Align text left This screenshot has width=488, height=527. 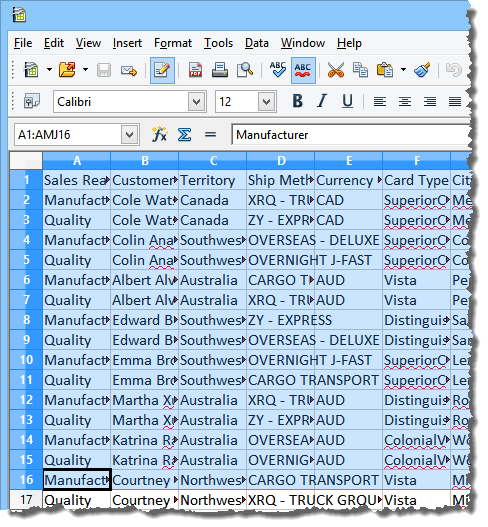pyautogui.click(x=380, y=102)
